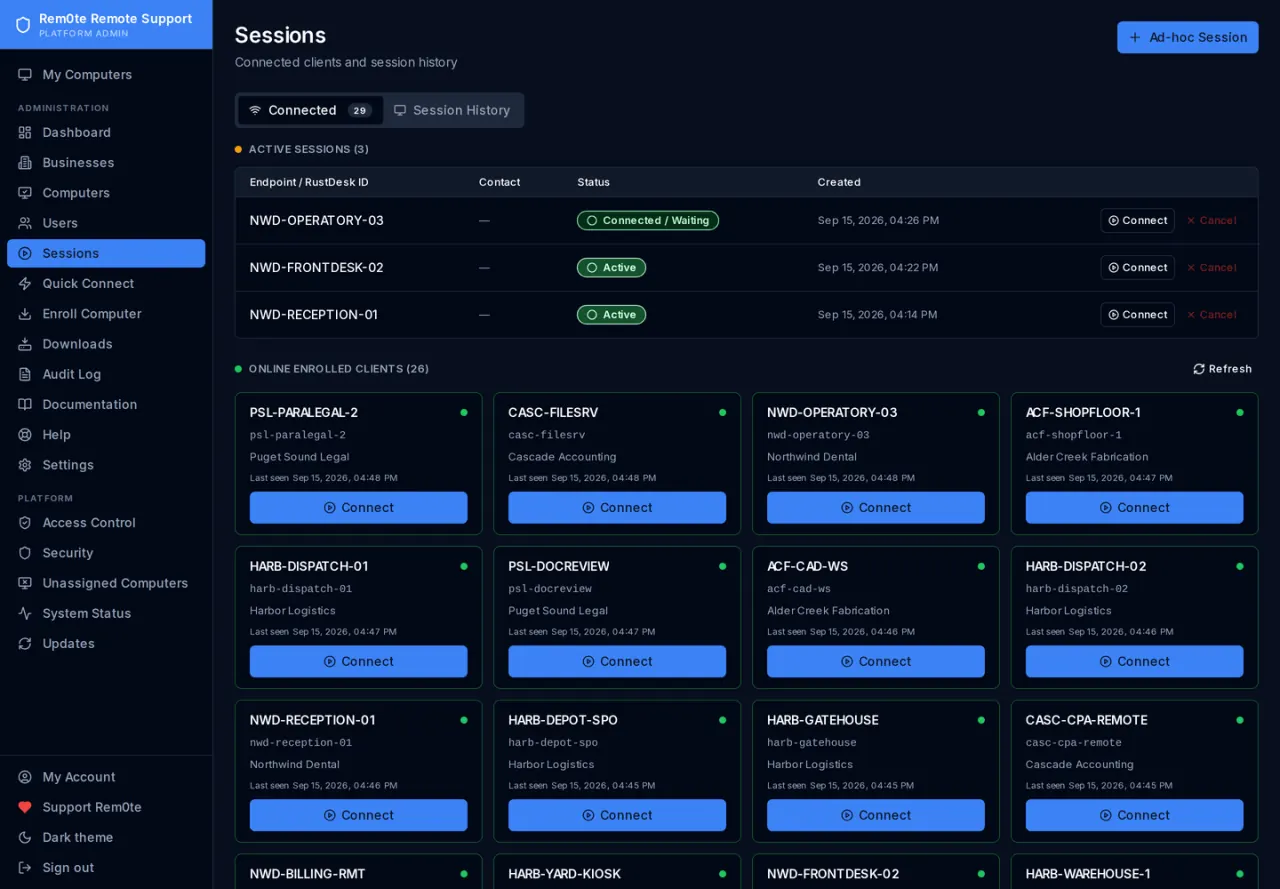Click the casc-filesrv RustDesk ID text
1280x889 pixels.
[546, 435]
